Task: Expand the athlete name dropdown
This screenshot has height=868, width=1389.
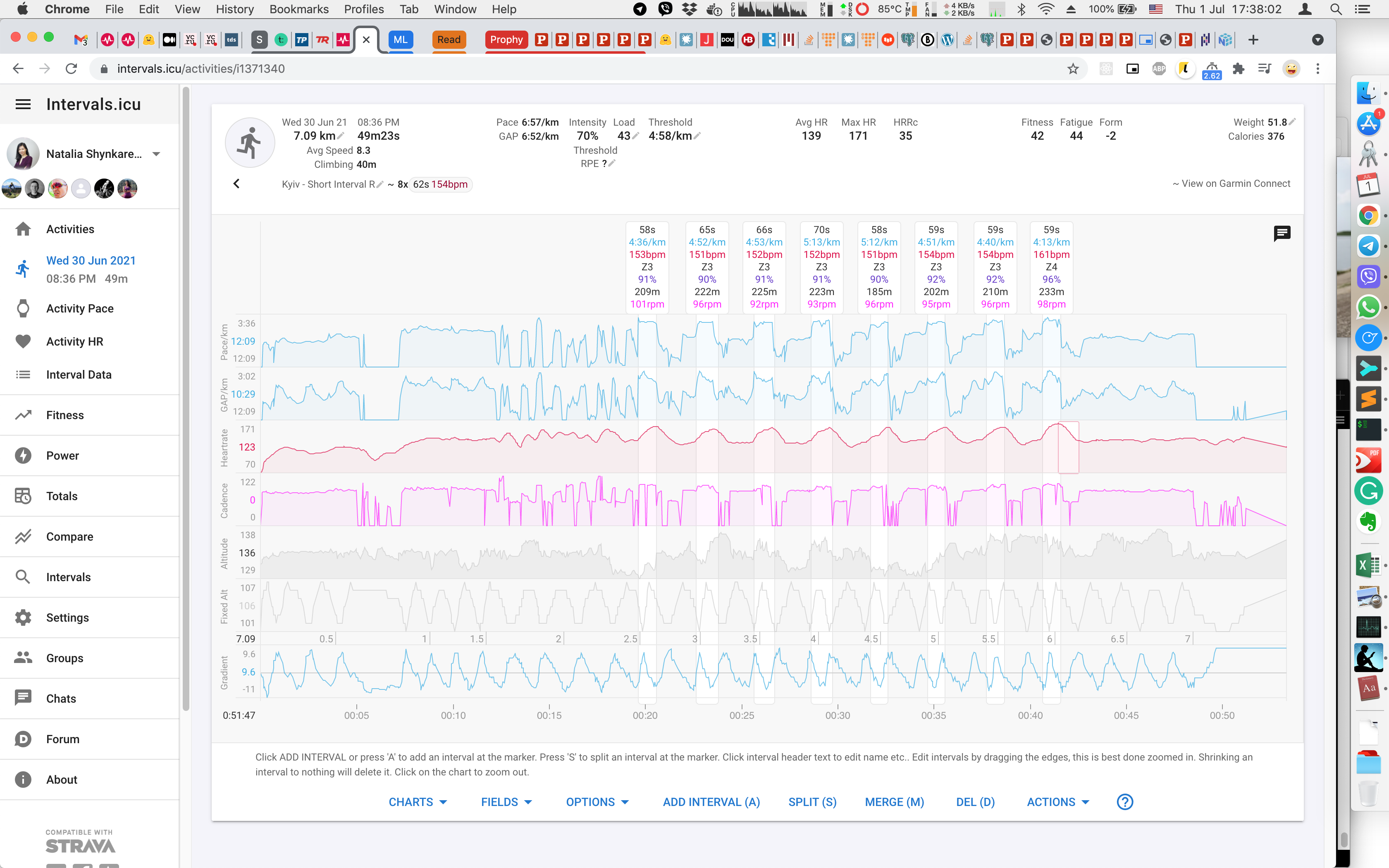Action: coord(156,154)
